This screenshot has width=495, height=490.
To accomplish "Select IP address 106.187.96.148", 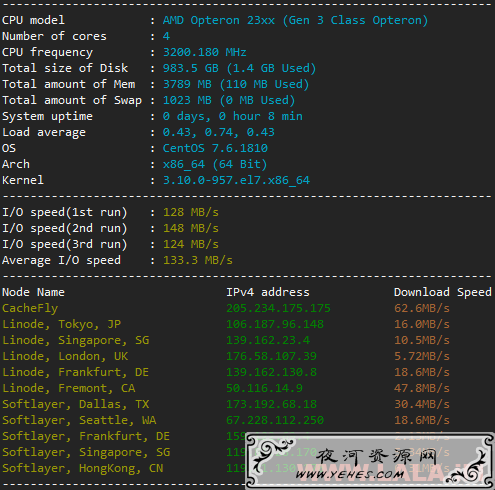I will click(x=275, y=324).
